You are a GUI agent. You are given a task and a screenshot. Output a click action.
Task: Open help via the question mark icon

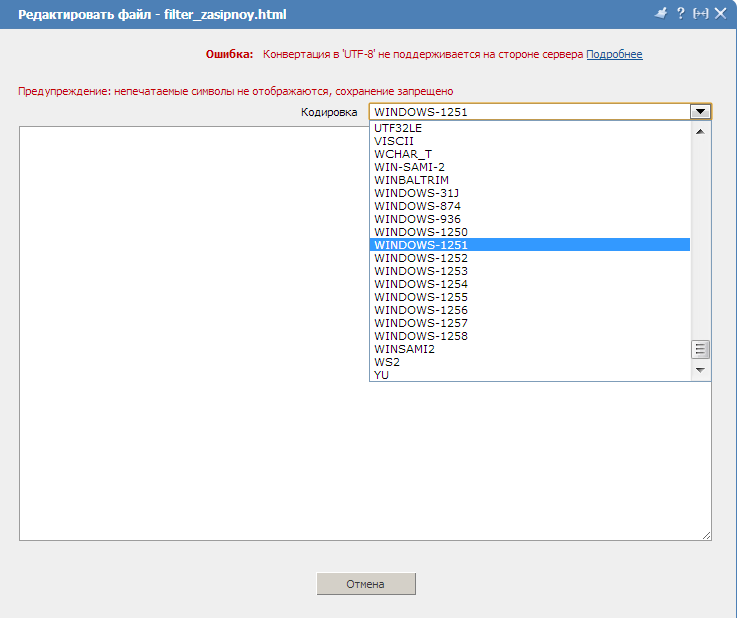click(x=680, y=13)
